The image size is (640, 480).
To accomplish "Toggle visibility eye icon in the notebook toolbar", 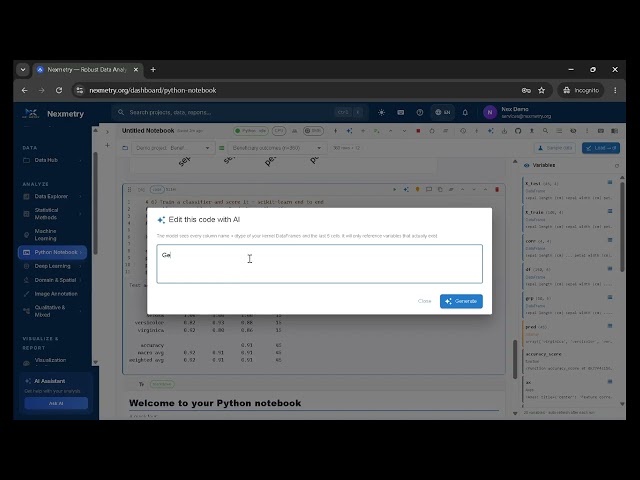I will (x=573, y=131).
